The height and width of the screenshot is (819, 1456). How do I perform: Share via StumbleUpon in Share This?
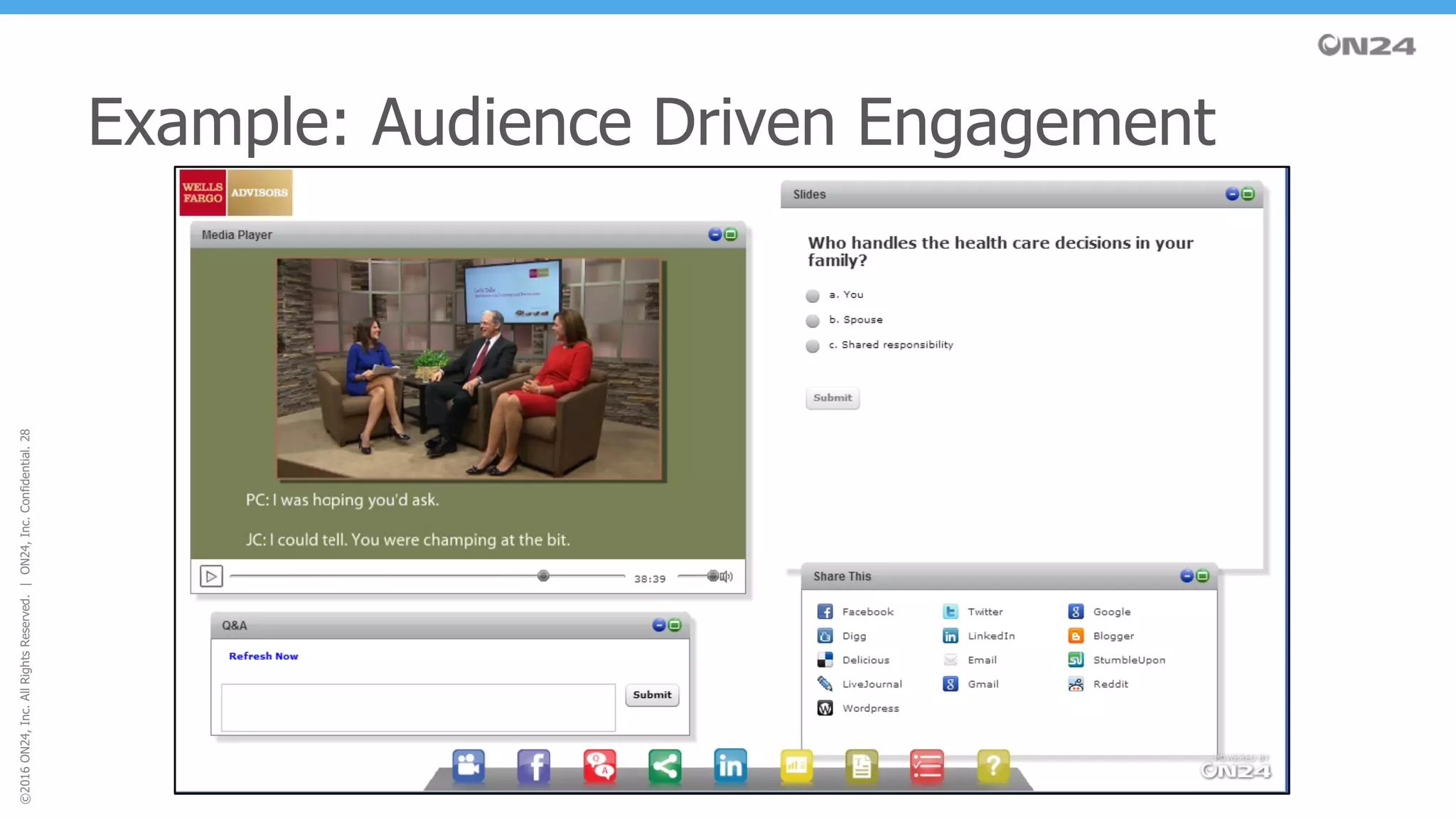click(1116, 660)
